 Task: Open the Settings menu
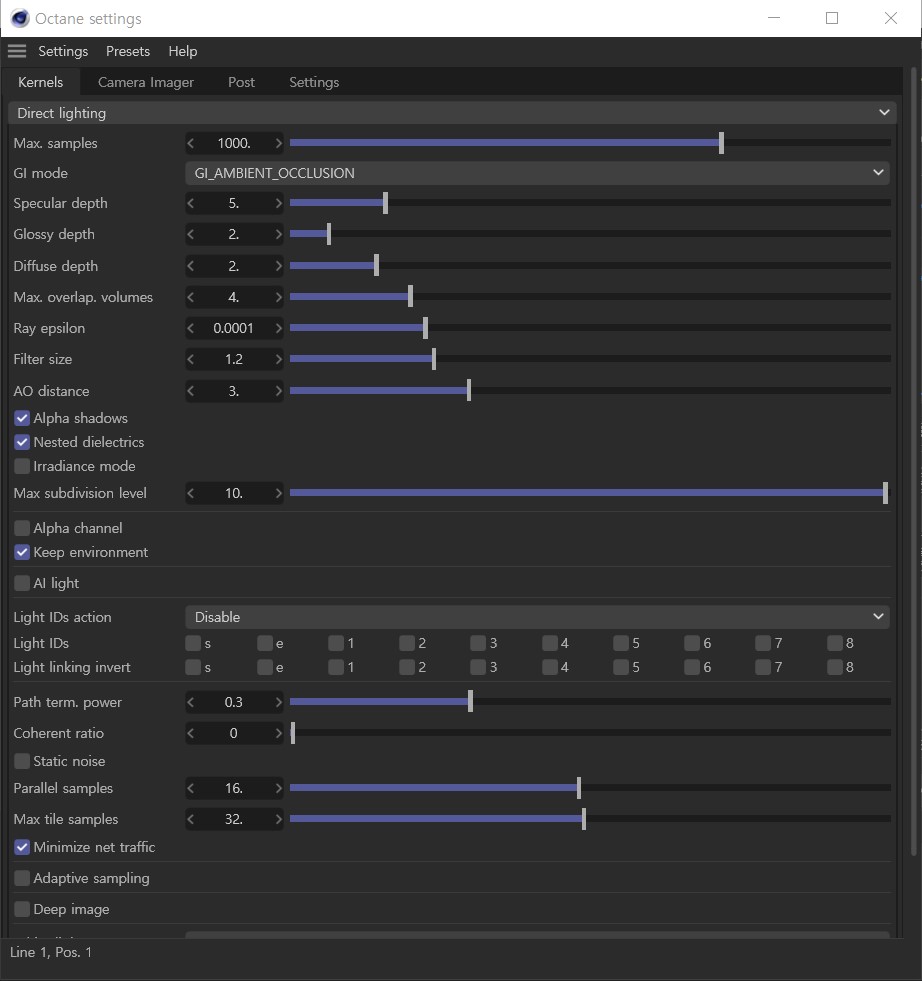tap(63, 51)
